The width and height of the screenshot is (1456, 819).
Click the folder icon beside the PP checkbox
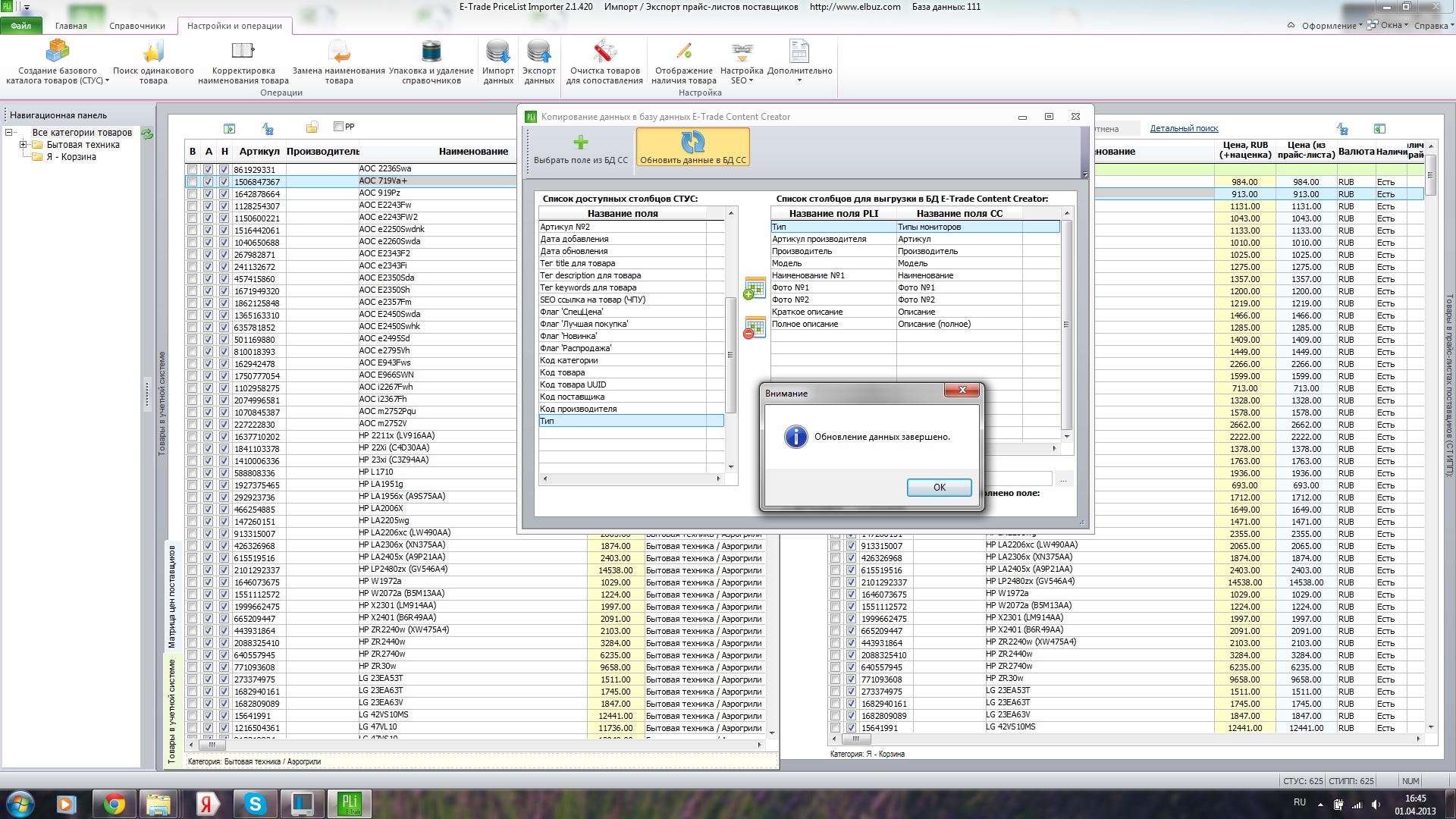312,127
